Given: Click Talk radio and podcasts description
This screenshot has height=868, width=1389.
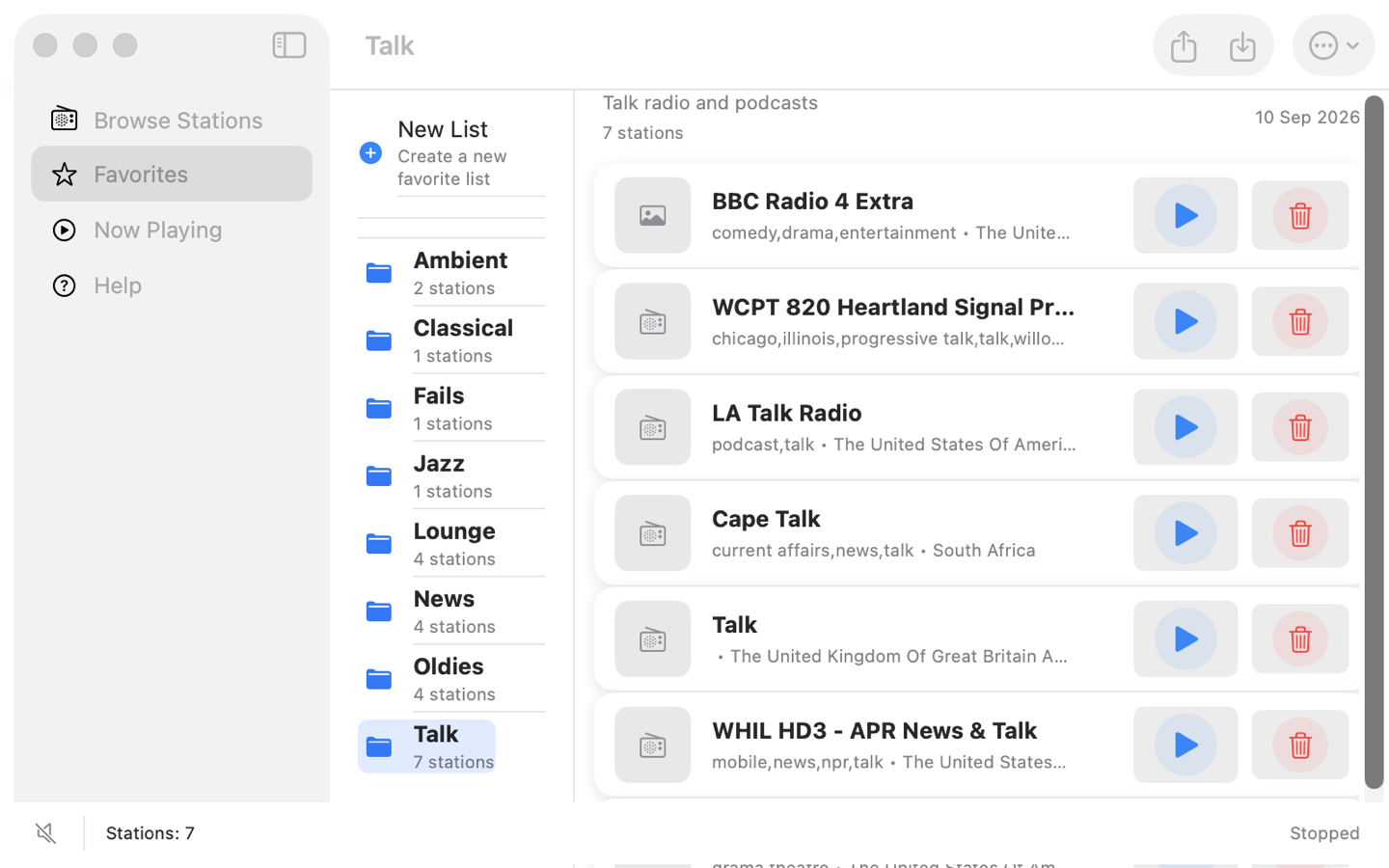Looking at the screenshot, I should point(710,102).
